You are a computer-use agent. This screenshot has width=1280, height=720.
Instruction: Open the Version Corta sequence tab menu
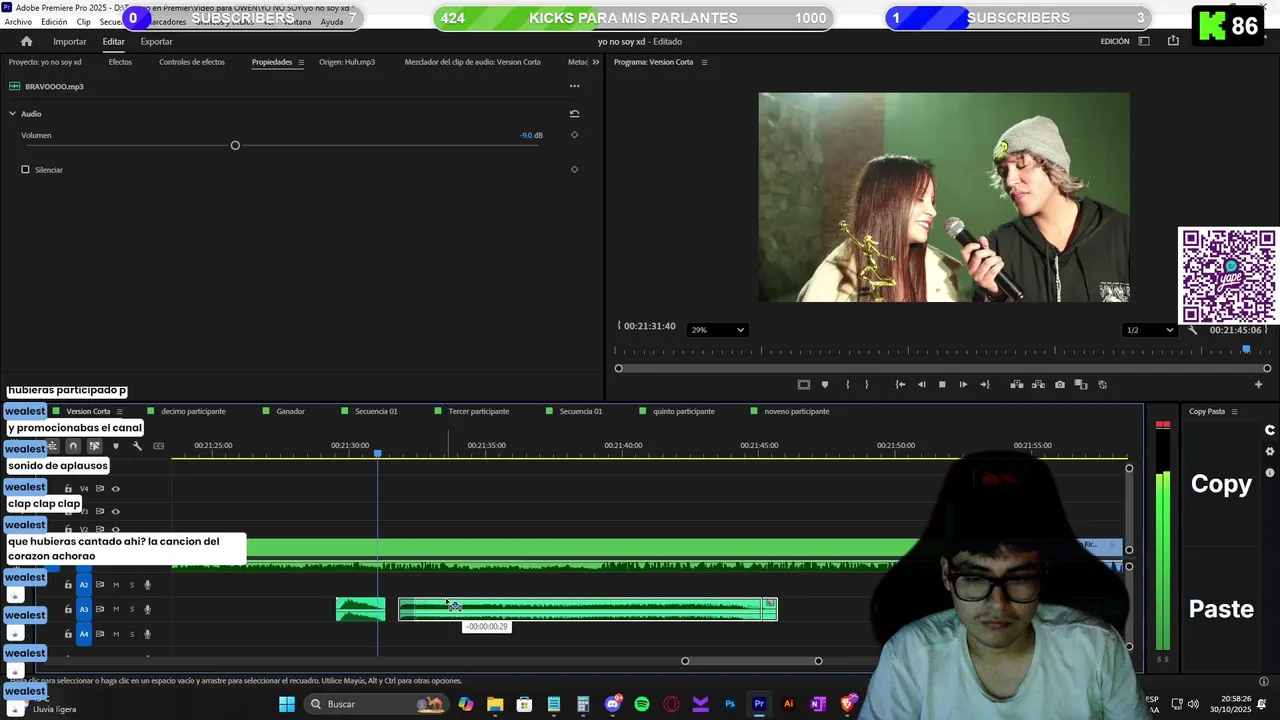point(120,411)
